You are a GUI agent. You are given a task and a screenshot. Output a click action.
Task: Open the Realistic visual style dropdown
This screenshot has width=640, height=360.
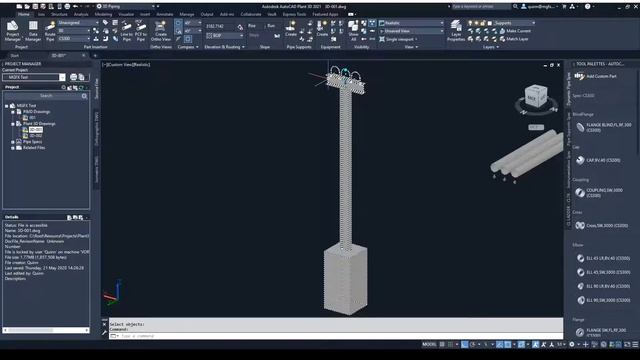(411, 23)
